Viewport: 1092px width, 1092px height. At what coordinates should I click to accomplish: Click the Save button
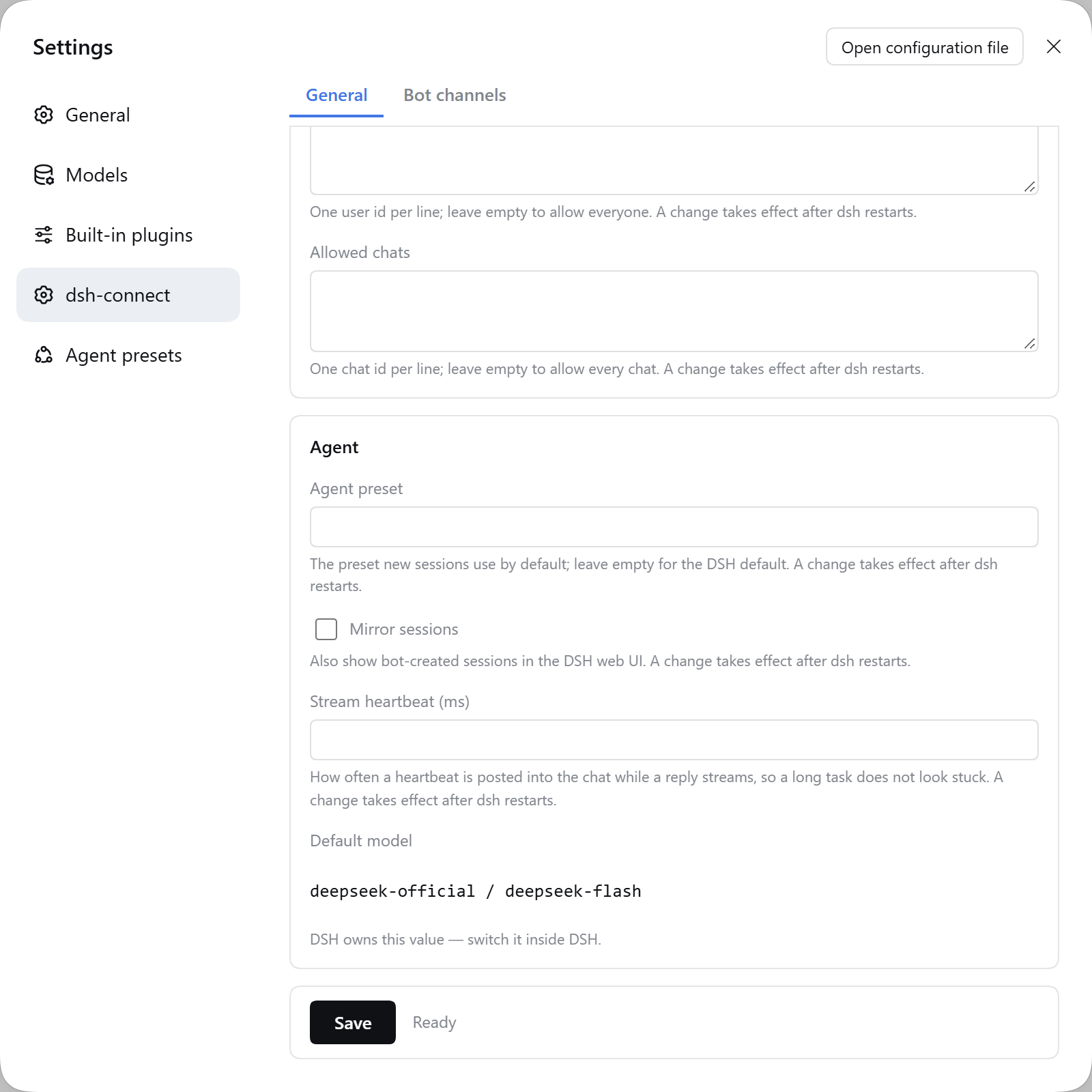coord(353,1022)
